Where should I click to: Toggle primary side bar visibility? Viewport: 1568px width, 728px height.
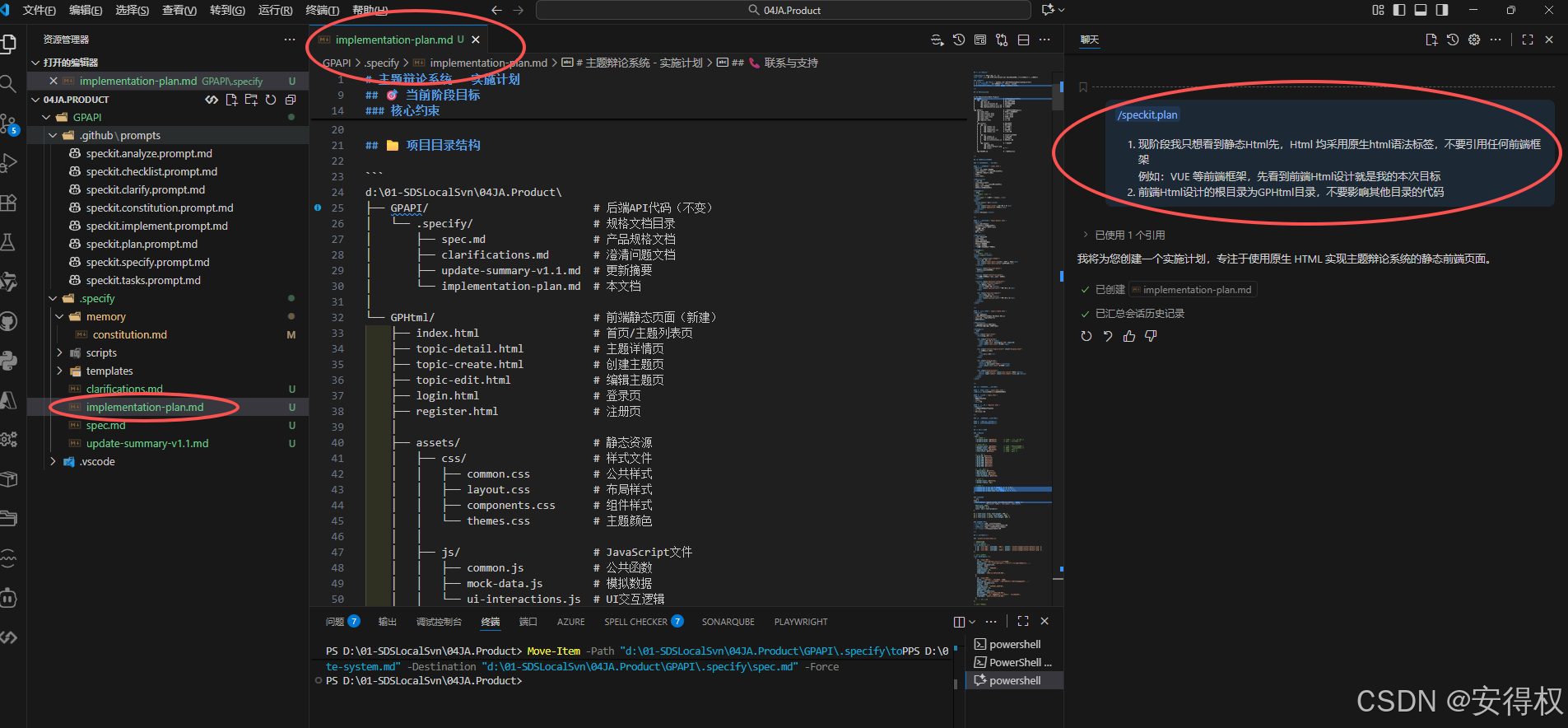click(1399, 10)
